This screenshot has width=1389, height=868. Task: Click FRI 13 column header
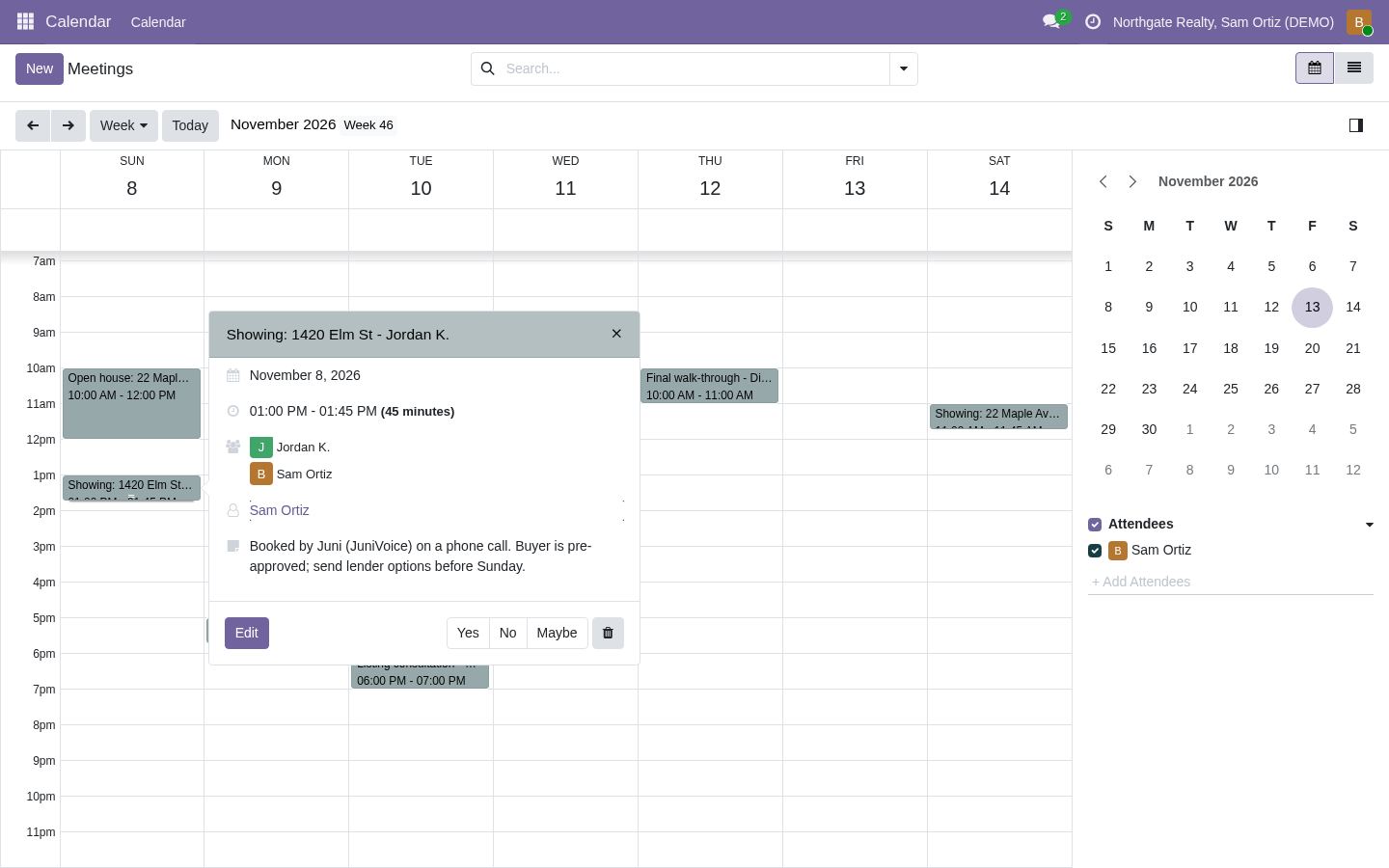(x=855, y=178)
